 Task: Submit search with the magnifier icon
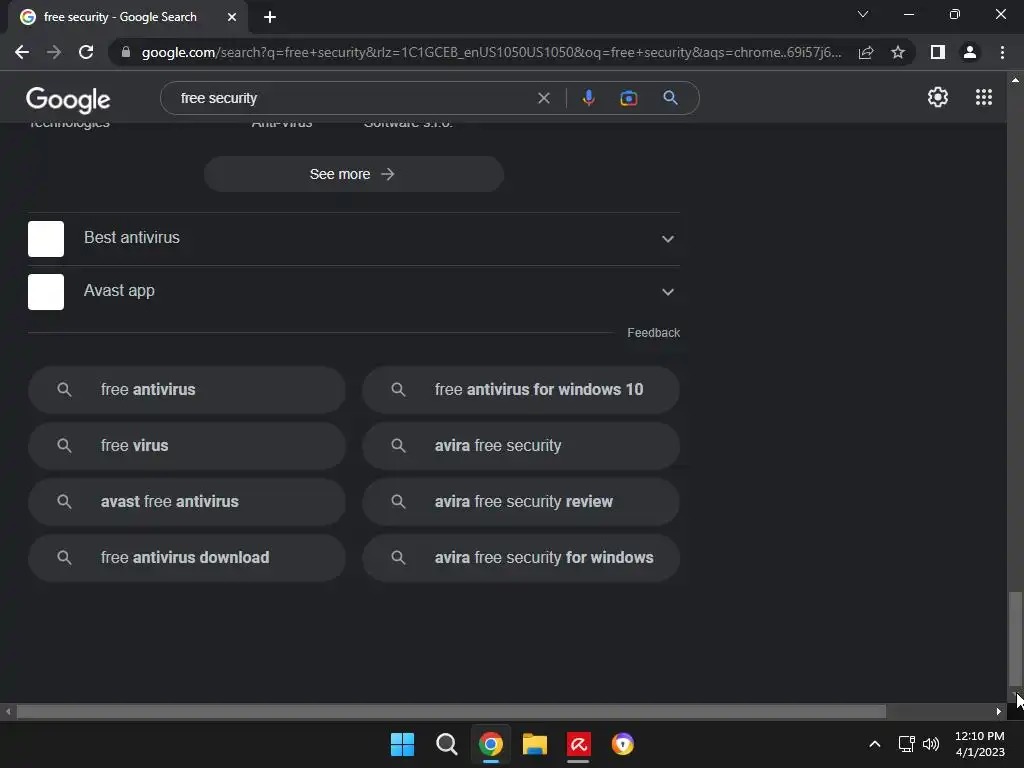coord(670,98)
